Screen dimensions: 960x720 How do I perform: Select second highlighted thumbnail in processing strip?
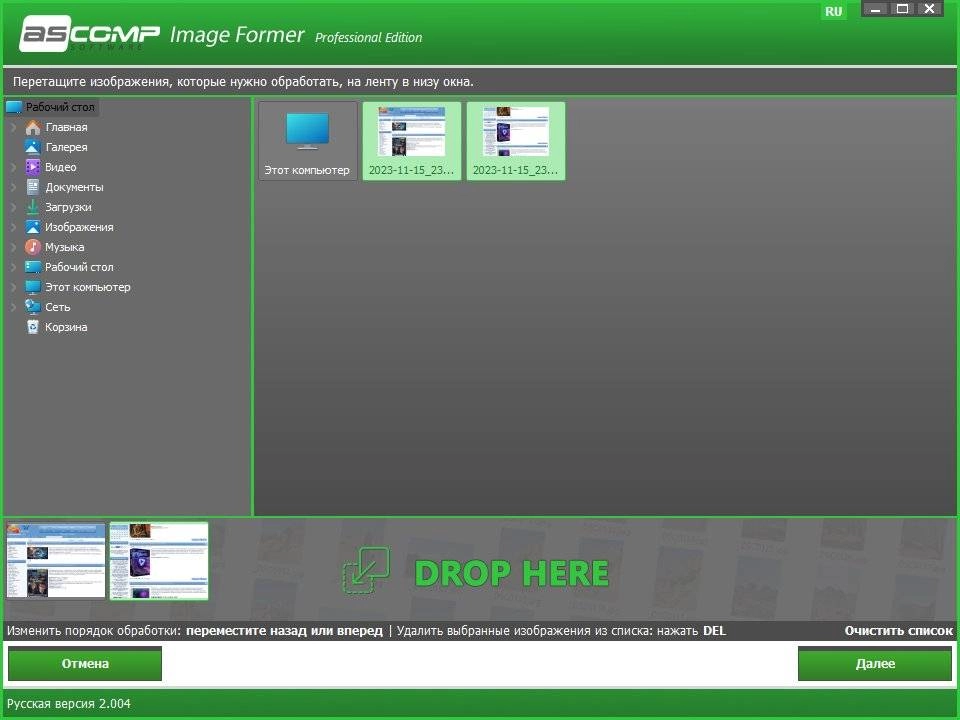(159, 560)
